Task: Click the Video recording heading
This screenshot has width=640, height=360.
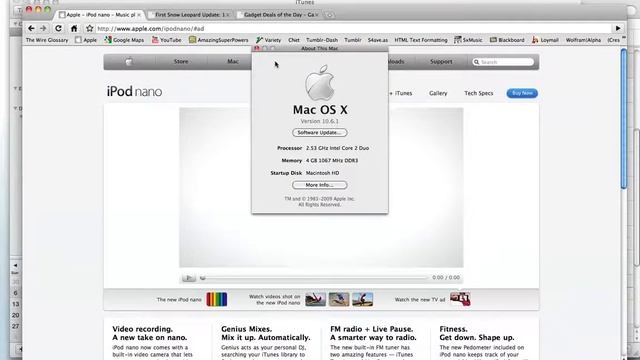Action: 150,333
